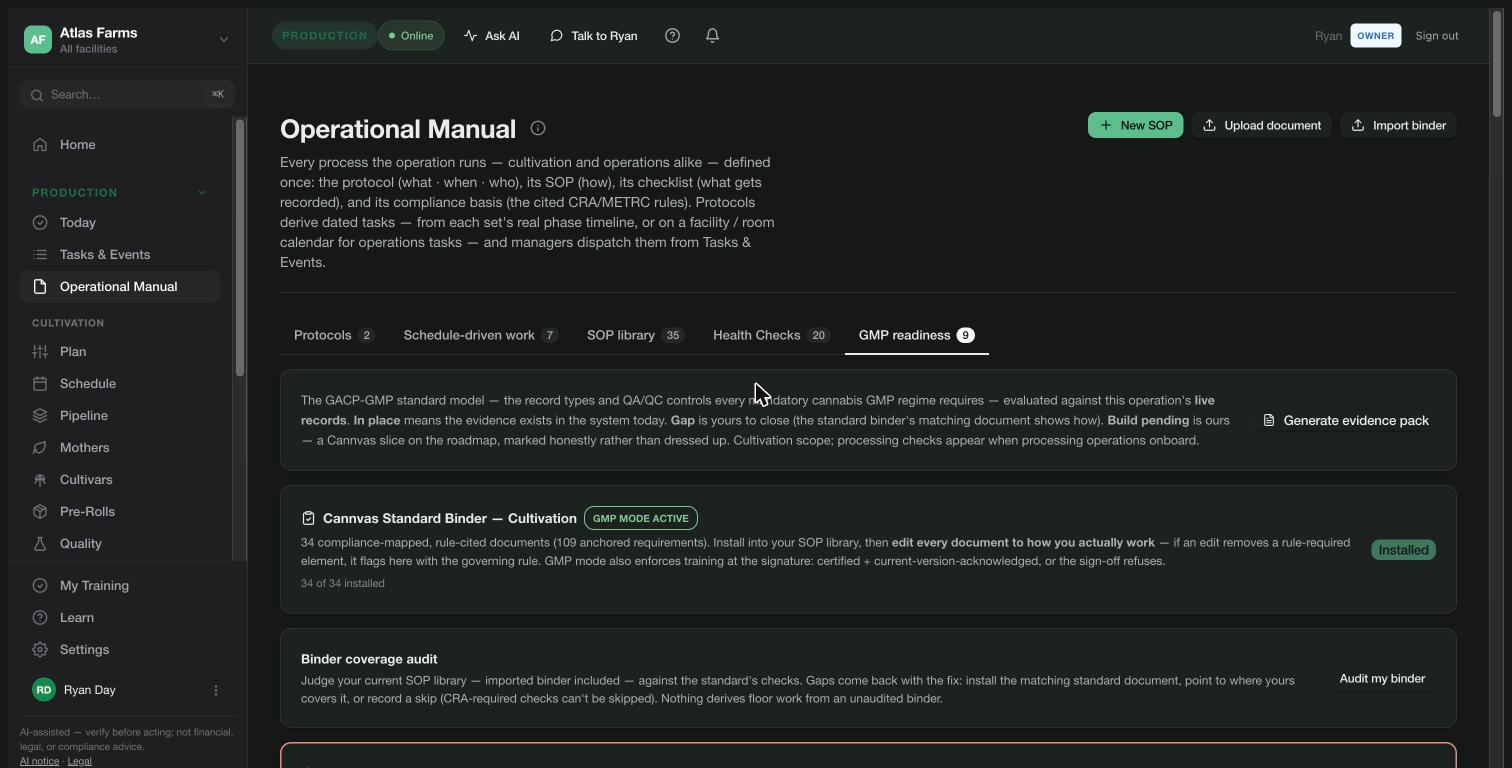Viewport: 1512px width, 768px height.
Task: Click the Cultivars plant icon
Action: point(40,480)
